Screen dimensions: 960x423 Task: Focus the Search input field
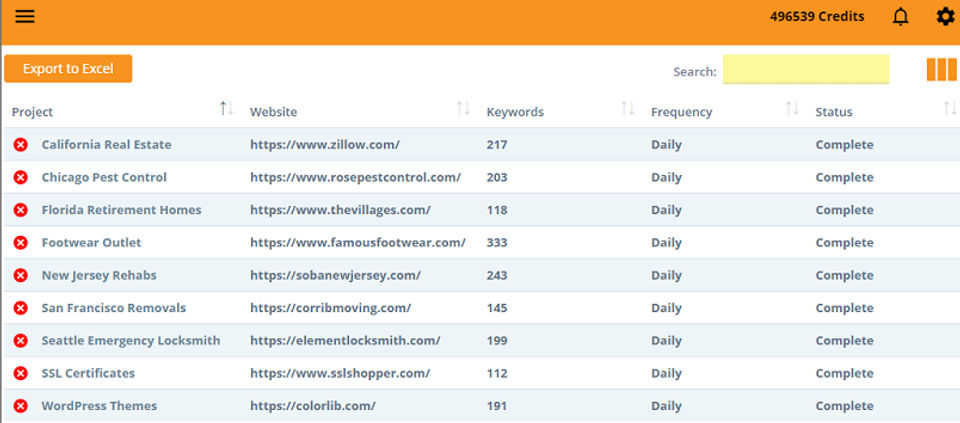pos(806,69)
